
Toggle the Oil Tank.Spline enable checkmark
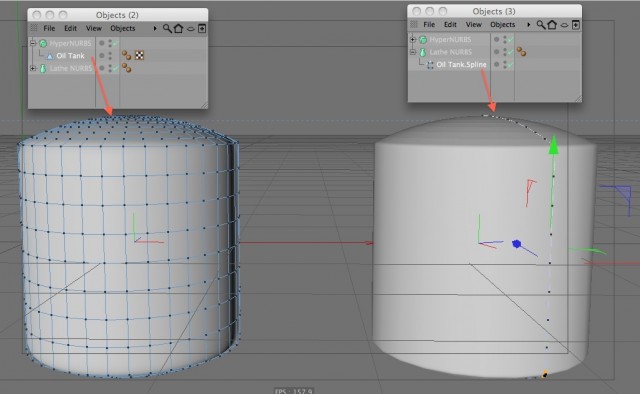pyautogui.click(x=510, y=65)
